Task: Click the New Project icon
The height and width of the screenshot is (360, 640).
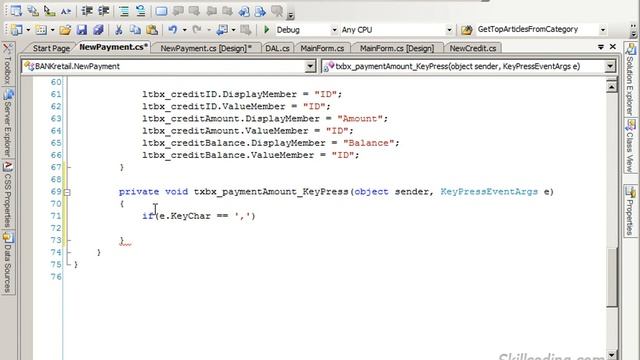Action: 17,30
